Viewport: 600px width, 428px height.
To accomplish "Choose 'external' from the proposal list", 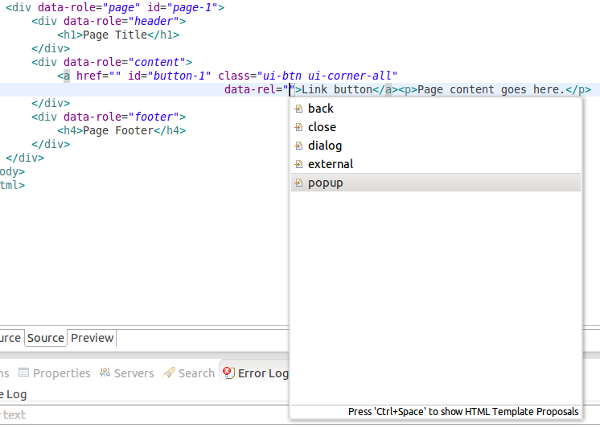I will [x=436, y=164].
